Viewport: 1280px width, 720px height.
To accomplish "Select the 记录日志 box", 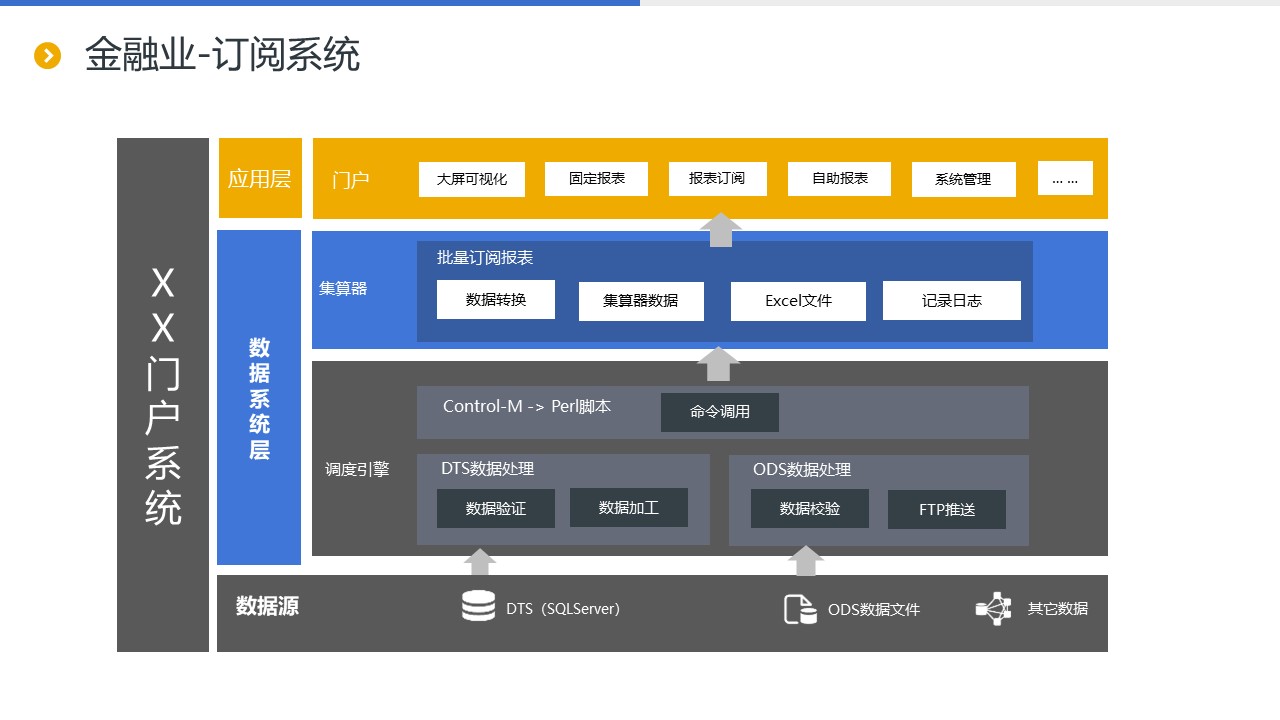I will click(951, 300).
